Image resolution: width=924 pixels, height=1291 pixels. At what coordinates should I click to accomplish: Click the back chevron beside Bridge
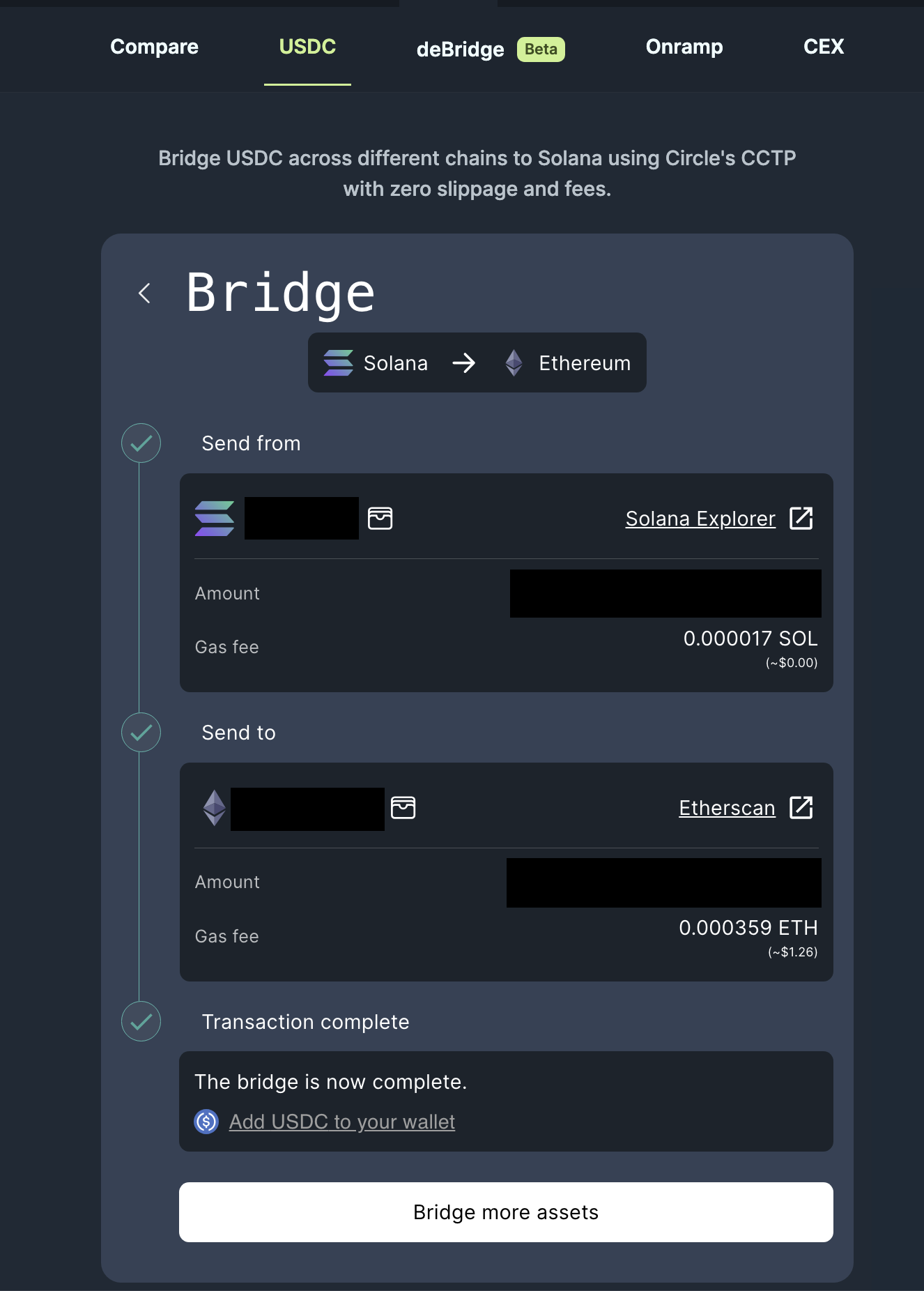(x=145, y=293)
